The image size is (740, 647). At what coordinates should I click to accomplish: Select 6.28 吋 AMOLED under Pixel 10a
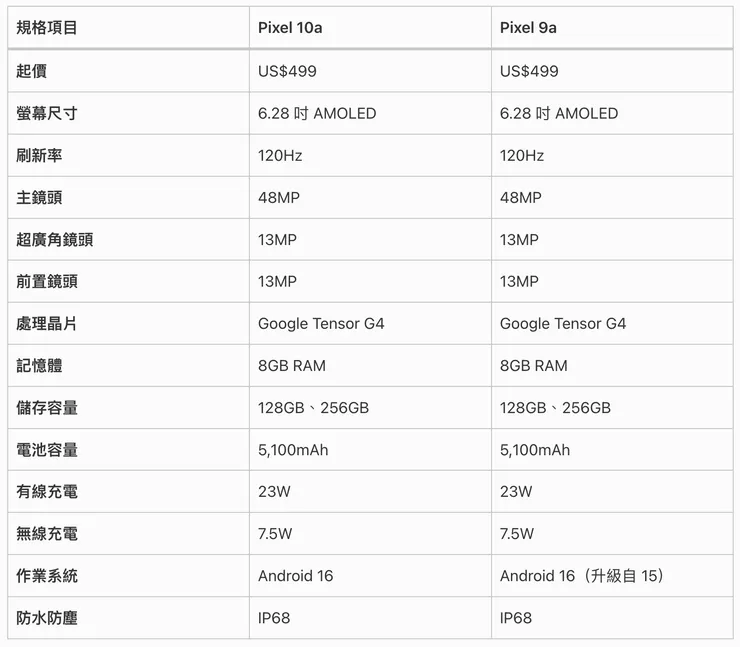(x=317, y=113)
